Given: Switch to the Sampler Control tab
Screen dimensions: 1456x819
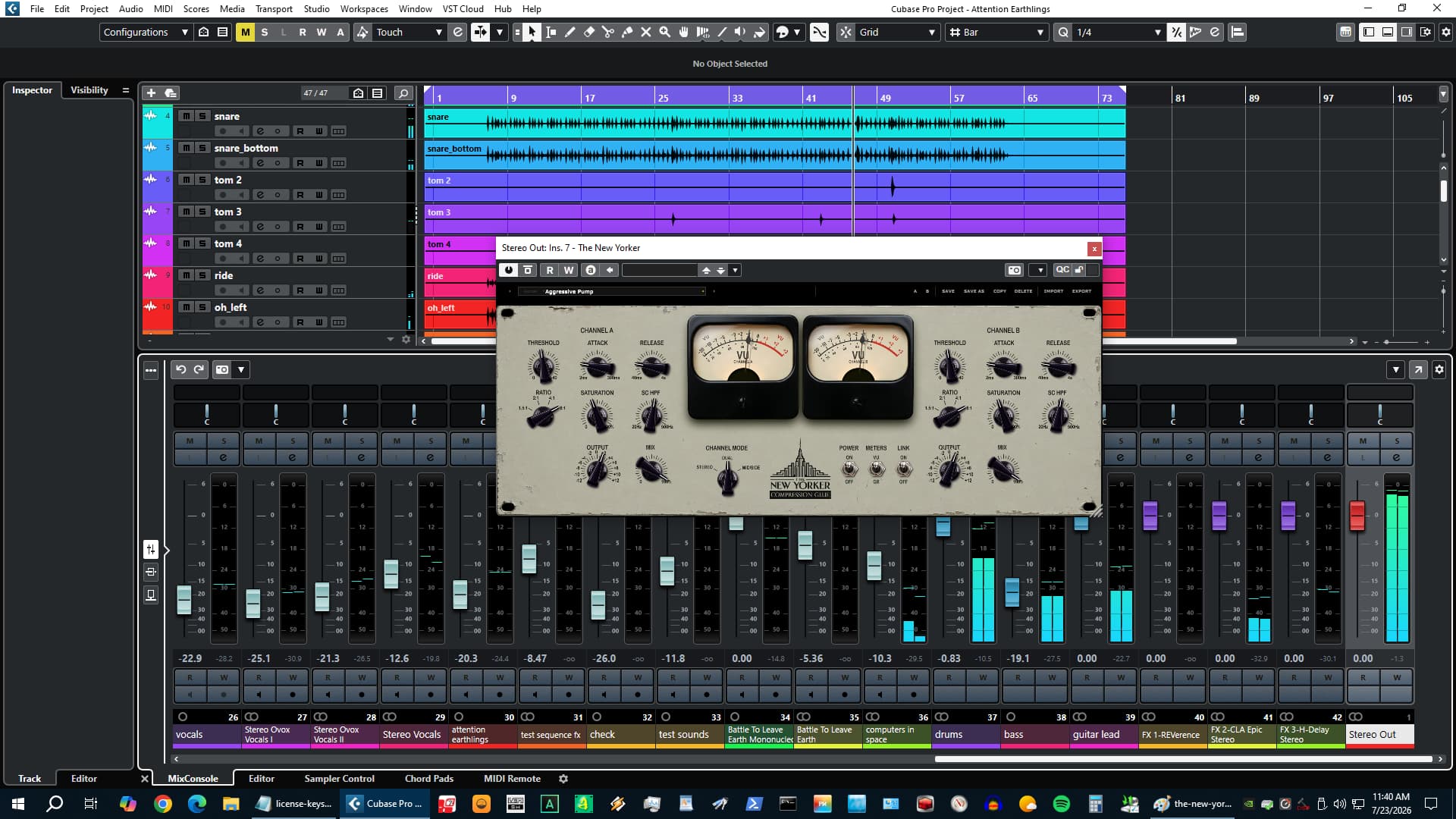Looking at the screenshot, I should tap(339, 778).
